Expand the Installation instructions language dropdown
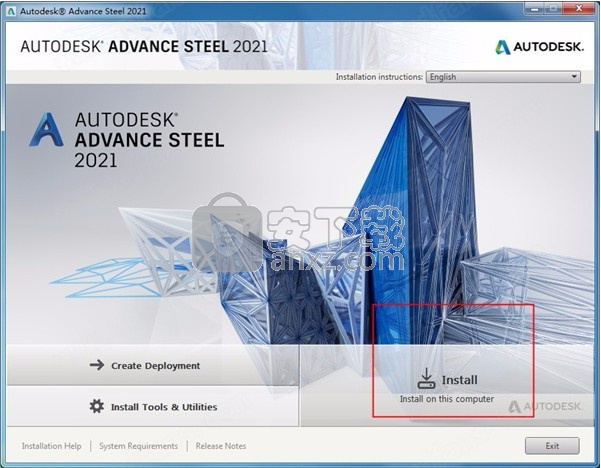601x468 pixels. (503, 77)
